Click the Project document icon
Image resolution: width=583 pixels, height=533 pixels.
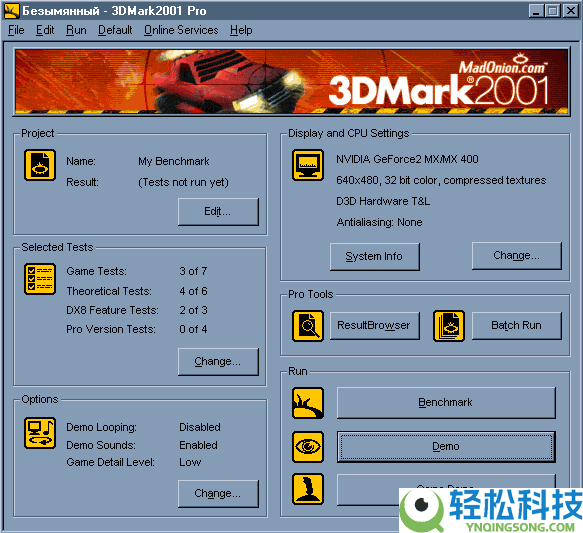pos(40,165)
